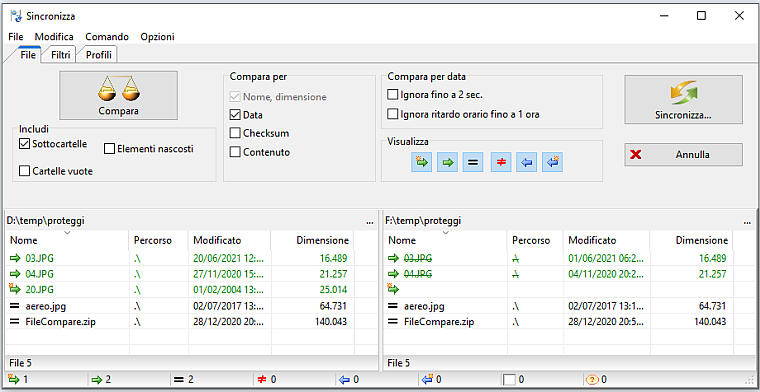
Task: Click the right path F:\temp\proteggi
Action: pos(423,221)
